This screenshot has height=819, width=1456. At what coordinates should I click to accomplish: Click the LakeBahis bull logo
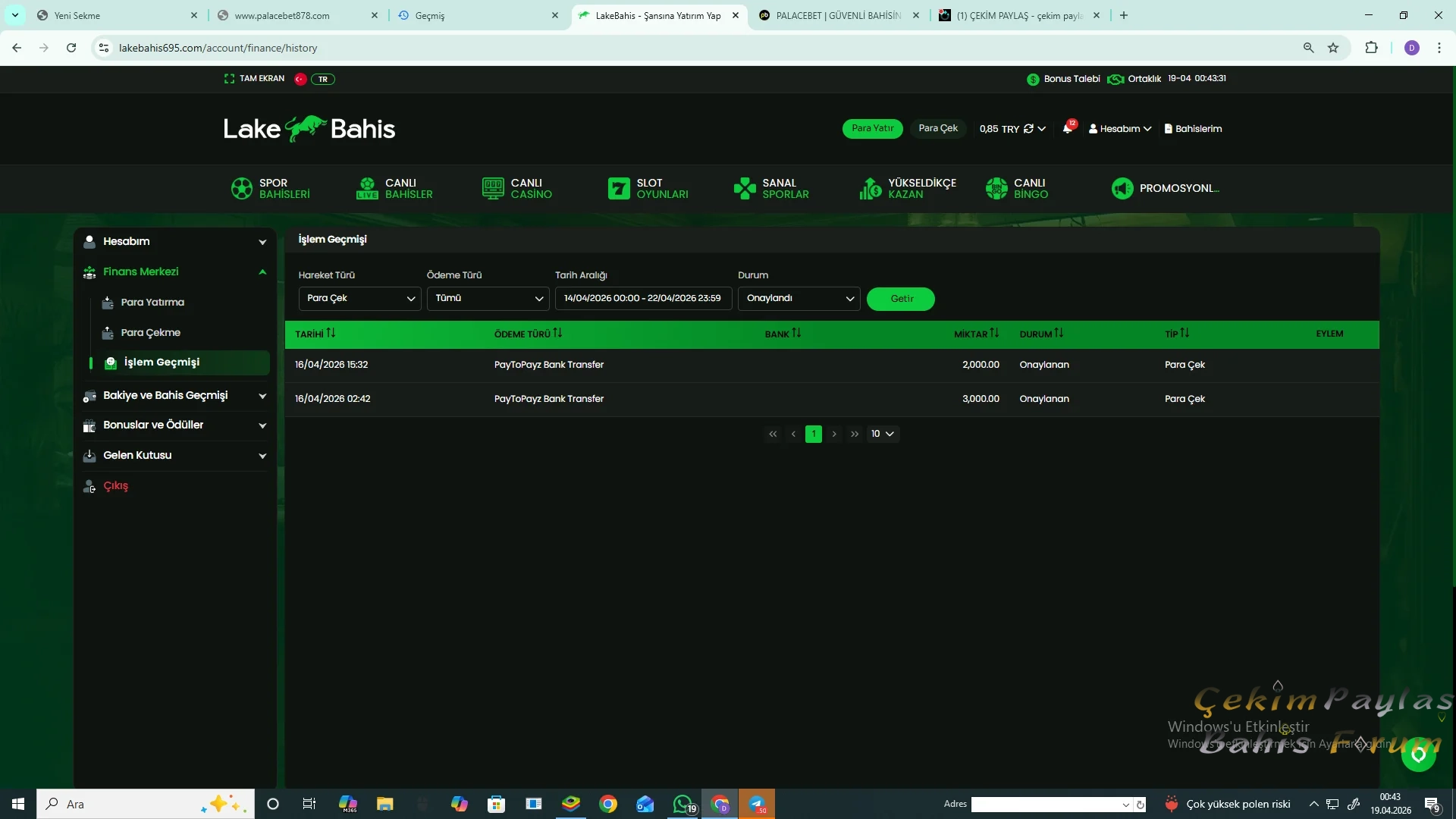309,129
